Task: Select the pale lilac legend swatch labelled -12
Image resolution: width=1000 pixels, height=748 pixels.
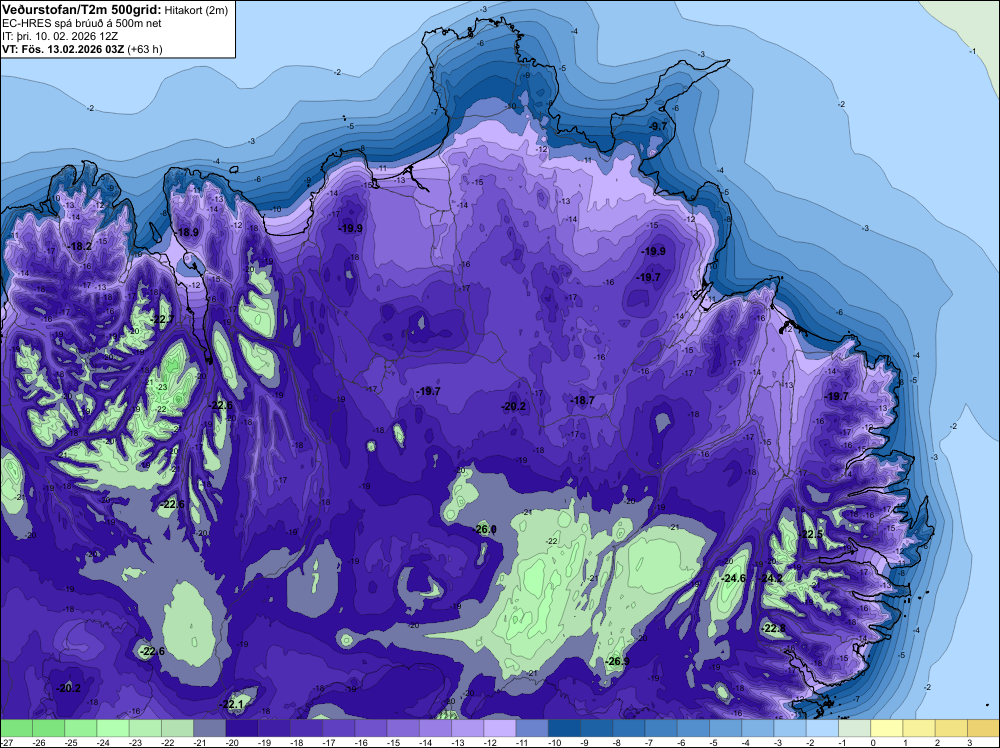Action: 500,728
